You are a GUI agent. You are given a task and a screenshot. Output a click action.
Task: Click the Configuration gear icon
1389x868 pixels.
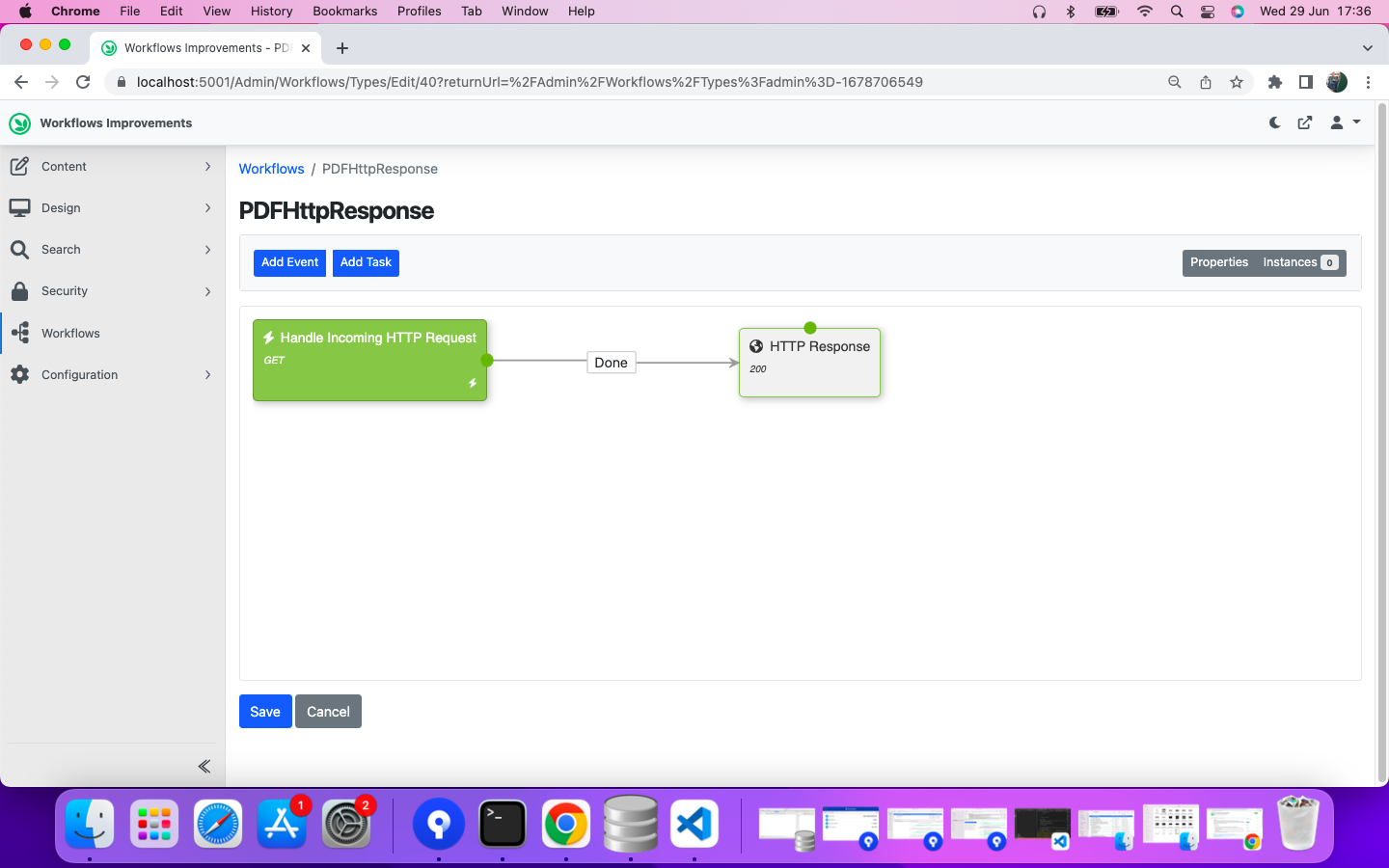click(x=19, y=374)
